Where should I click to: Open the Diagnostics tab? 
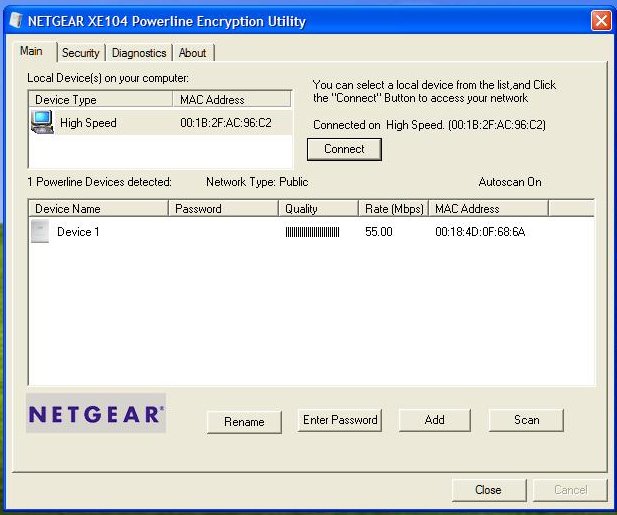(139, 53)
